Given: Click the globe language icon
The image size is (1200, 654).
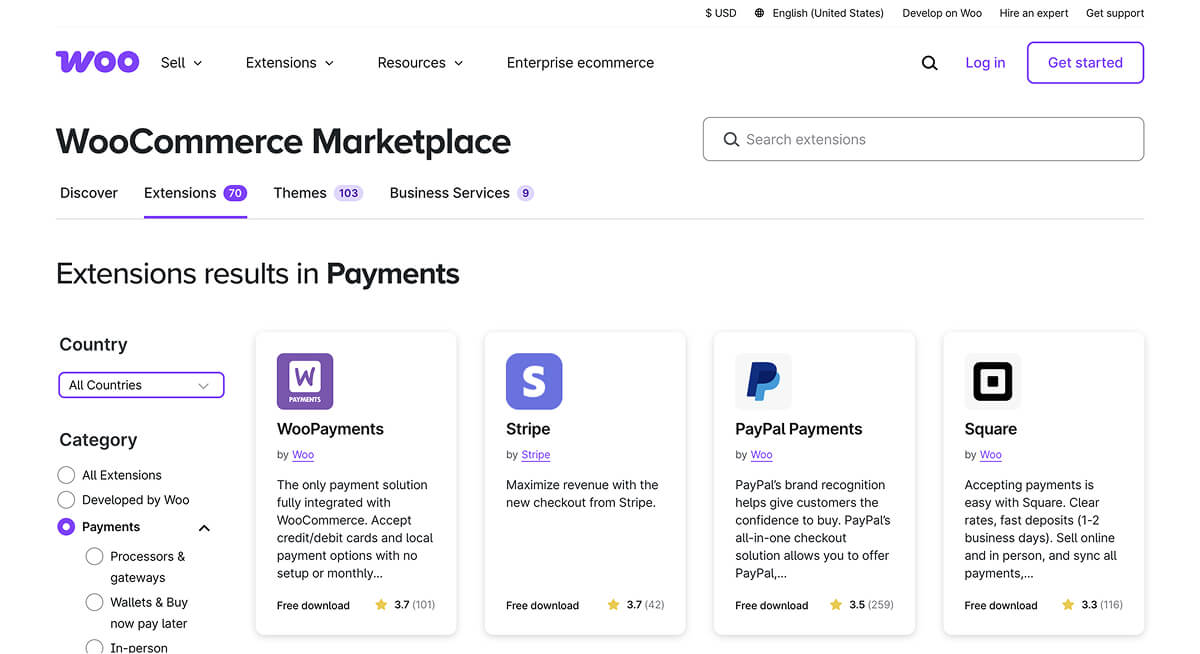Looking at the screenshot, I should (x=759, y=13).
